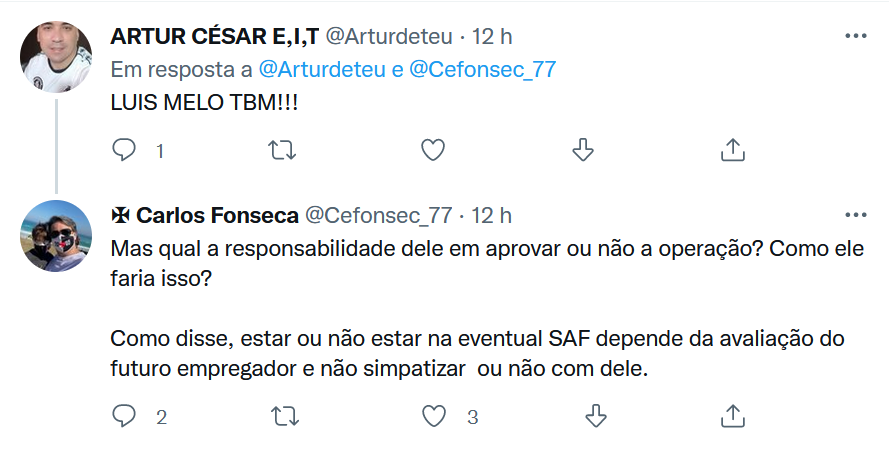The image size is (889, 449).
Task: Open Artur César's tweet 12 h timestamp
Action: tap(492, 37)
